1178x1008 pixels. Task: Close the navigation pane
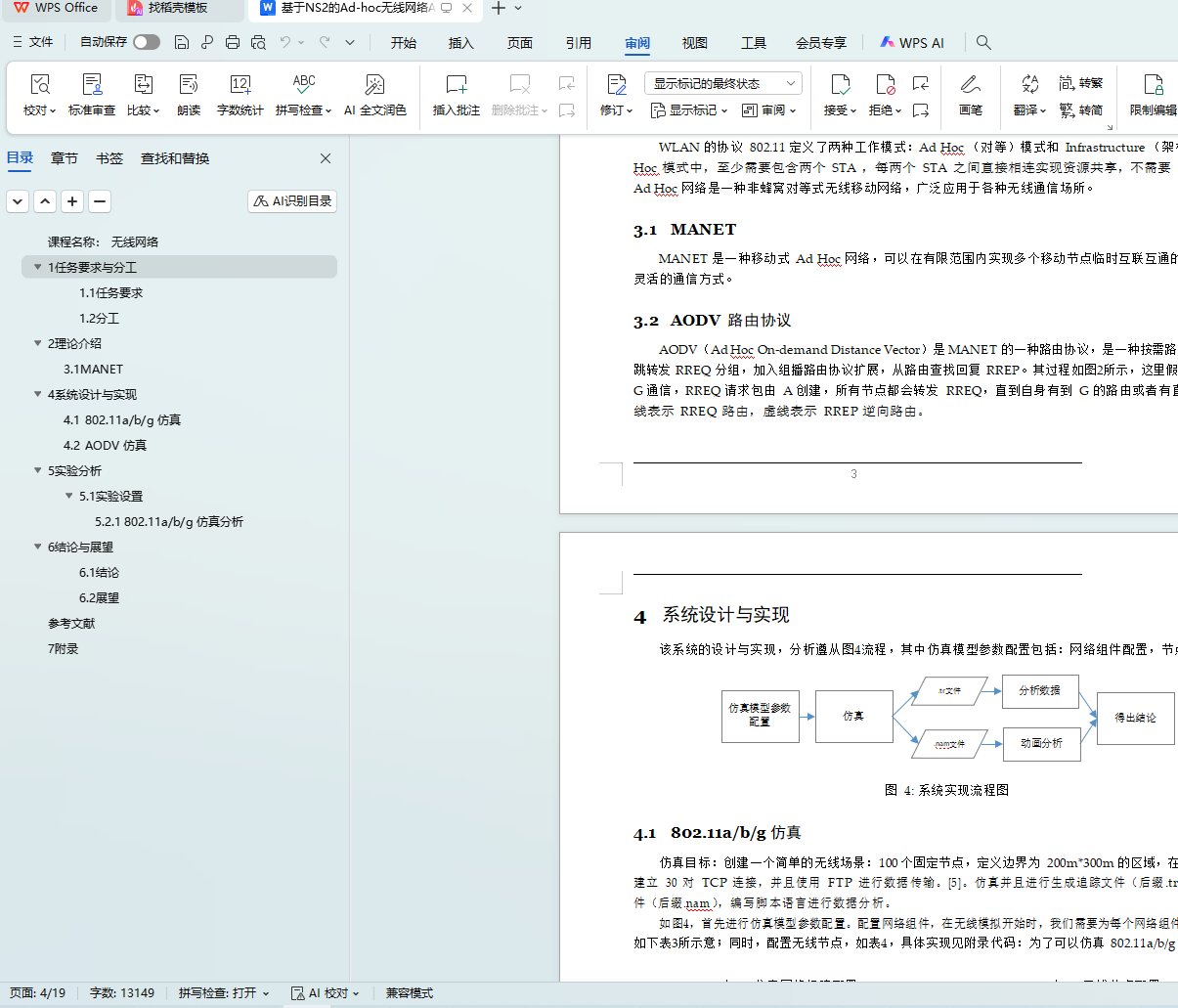pyautogui.click(x=326, y=158)
